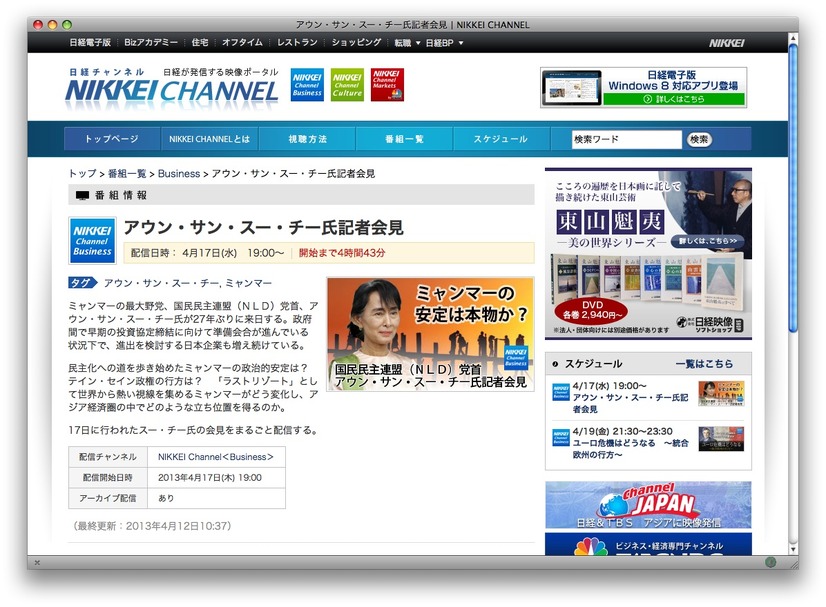
Task: Open 視聴方法 navigation tab
Action: pos(307,139)
